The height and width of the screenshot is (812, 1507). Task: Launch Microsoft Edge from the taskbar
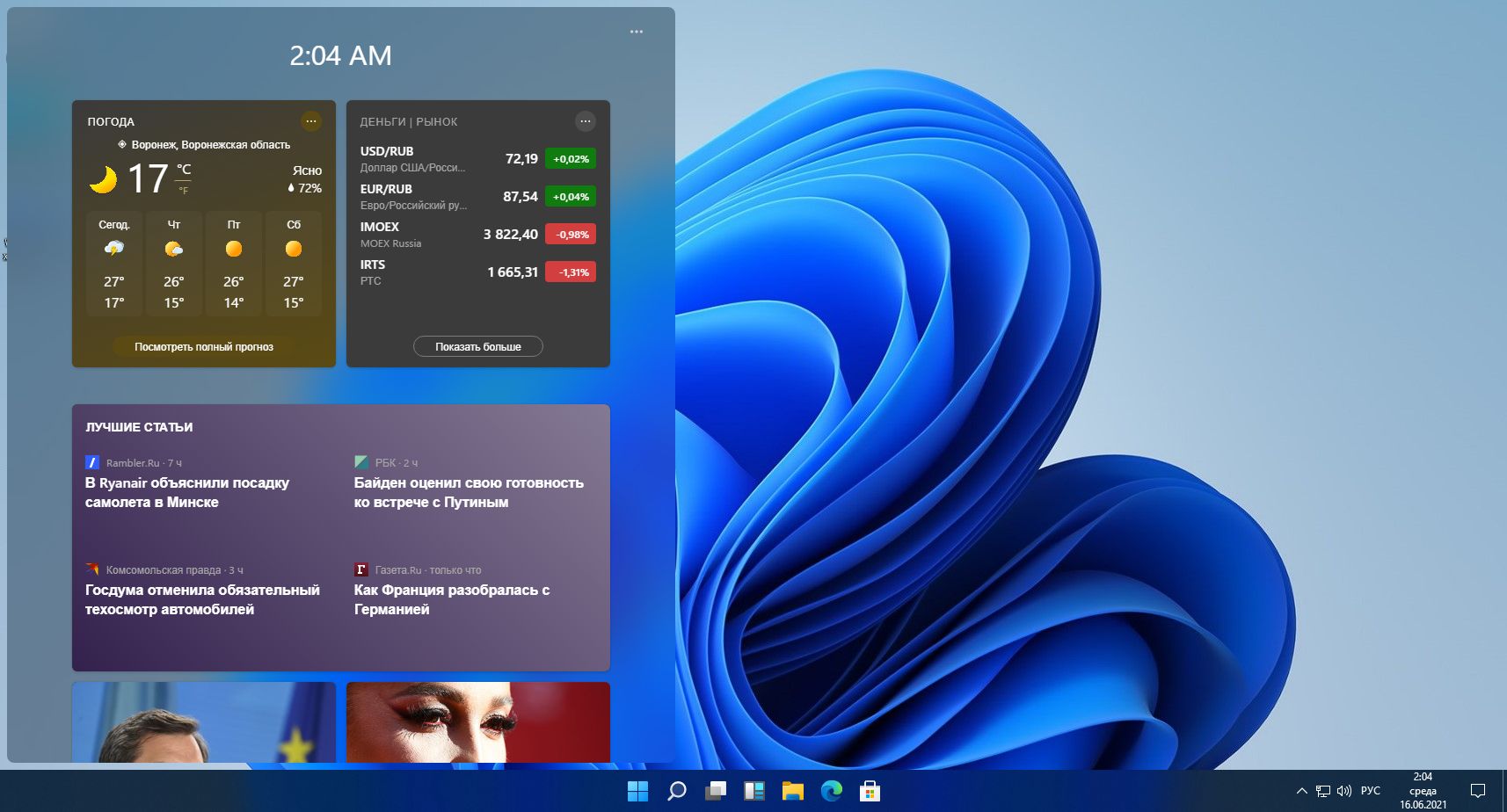[x=832, y=791]
